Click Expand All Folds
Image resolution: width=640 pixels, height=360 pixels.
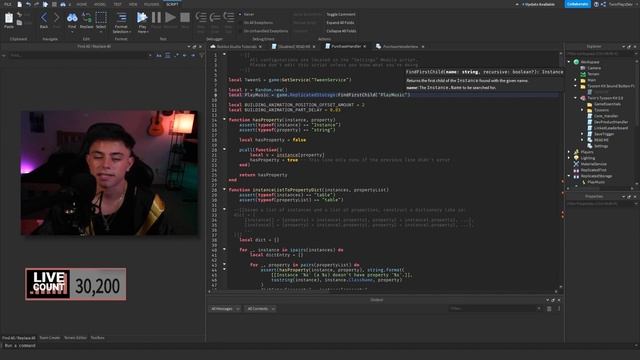click(340, 23)
